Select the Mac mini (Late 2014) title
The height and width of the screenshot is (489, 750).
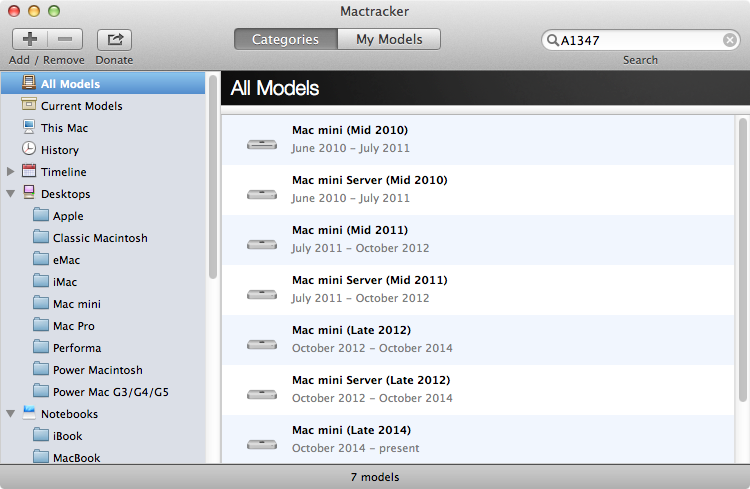click(352, 430)
